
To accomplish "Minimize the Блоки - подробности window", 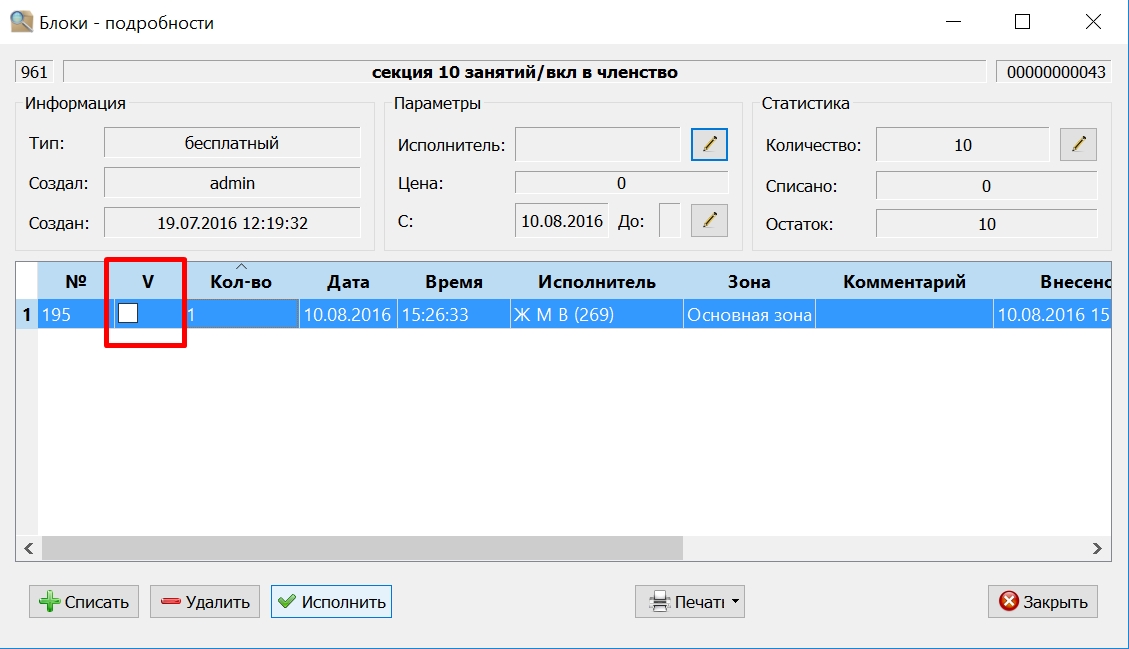I will [x=953, y=22].
